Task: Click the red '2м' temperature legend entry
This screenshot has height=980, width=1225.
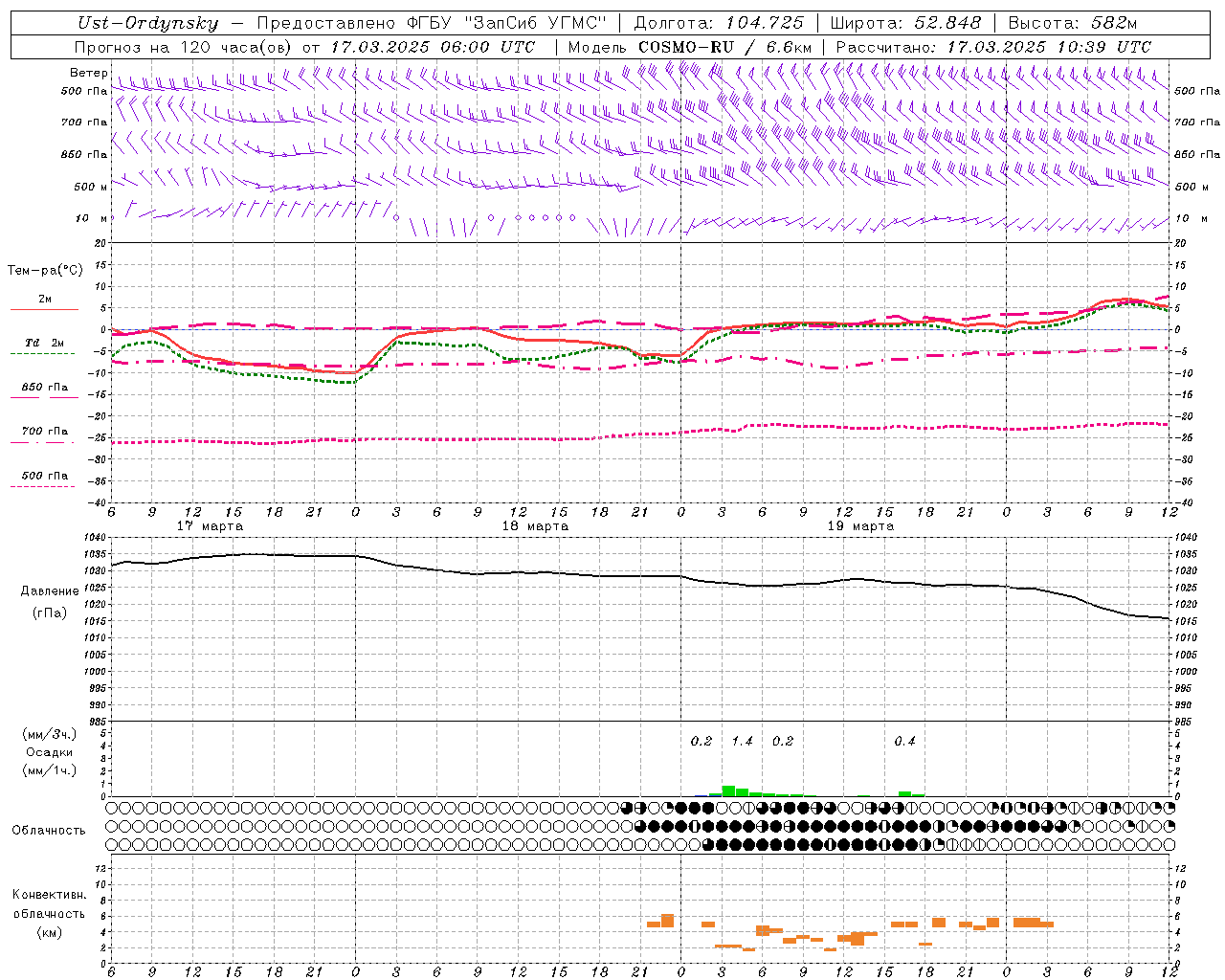Action: pos(45,300)
